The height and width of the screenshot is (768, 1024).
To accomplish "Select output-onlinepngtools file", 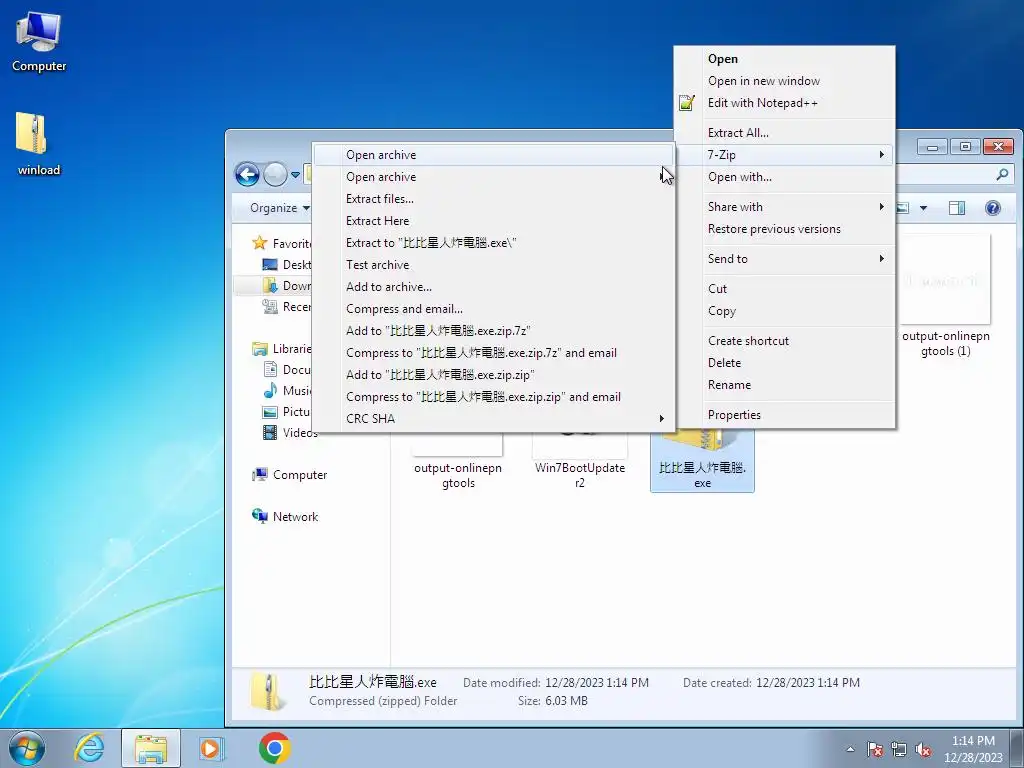I will [x=458, y=460].
